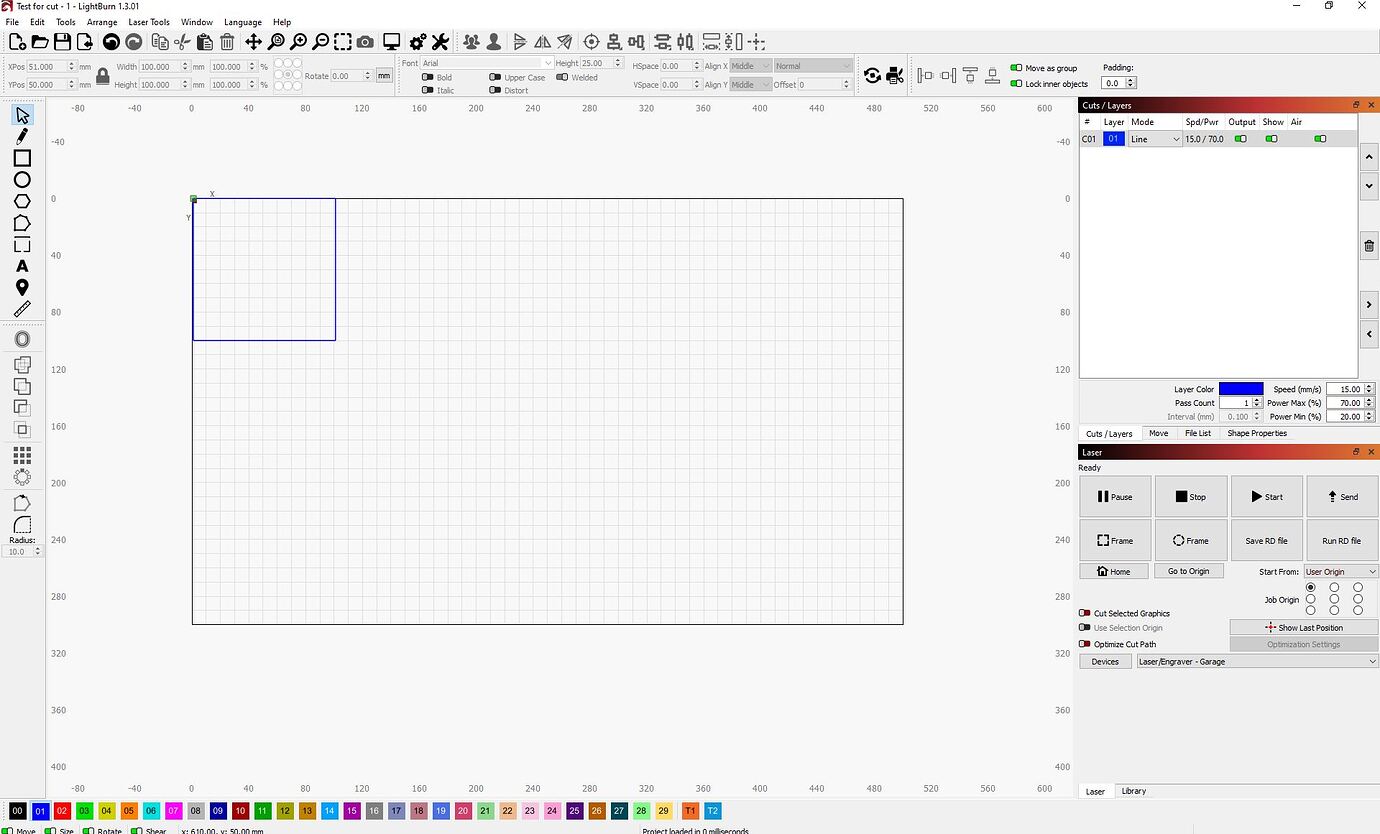Viewport: 1380px width, 834px height.
Task: Open preview window monitor icon
Action: (391, 42)
